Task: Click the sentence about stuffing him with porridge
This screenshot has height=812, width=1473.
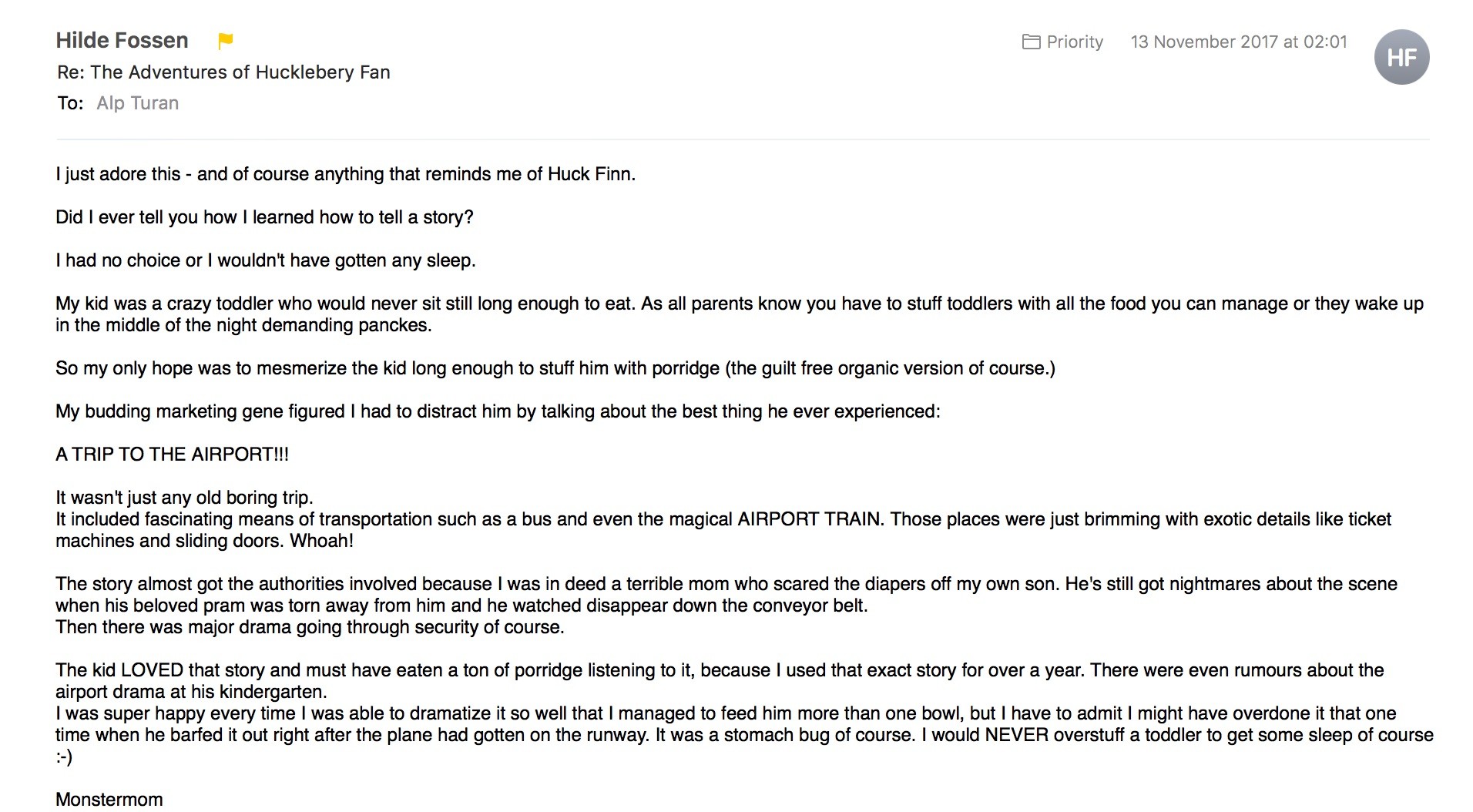Action: coord(555,368)
